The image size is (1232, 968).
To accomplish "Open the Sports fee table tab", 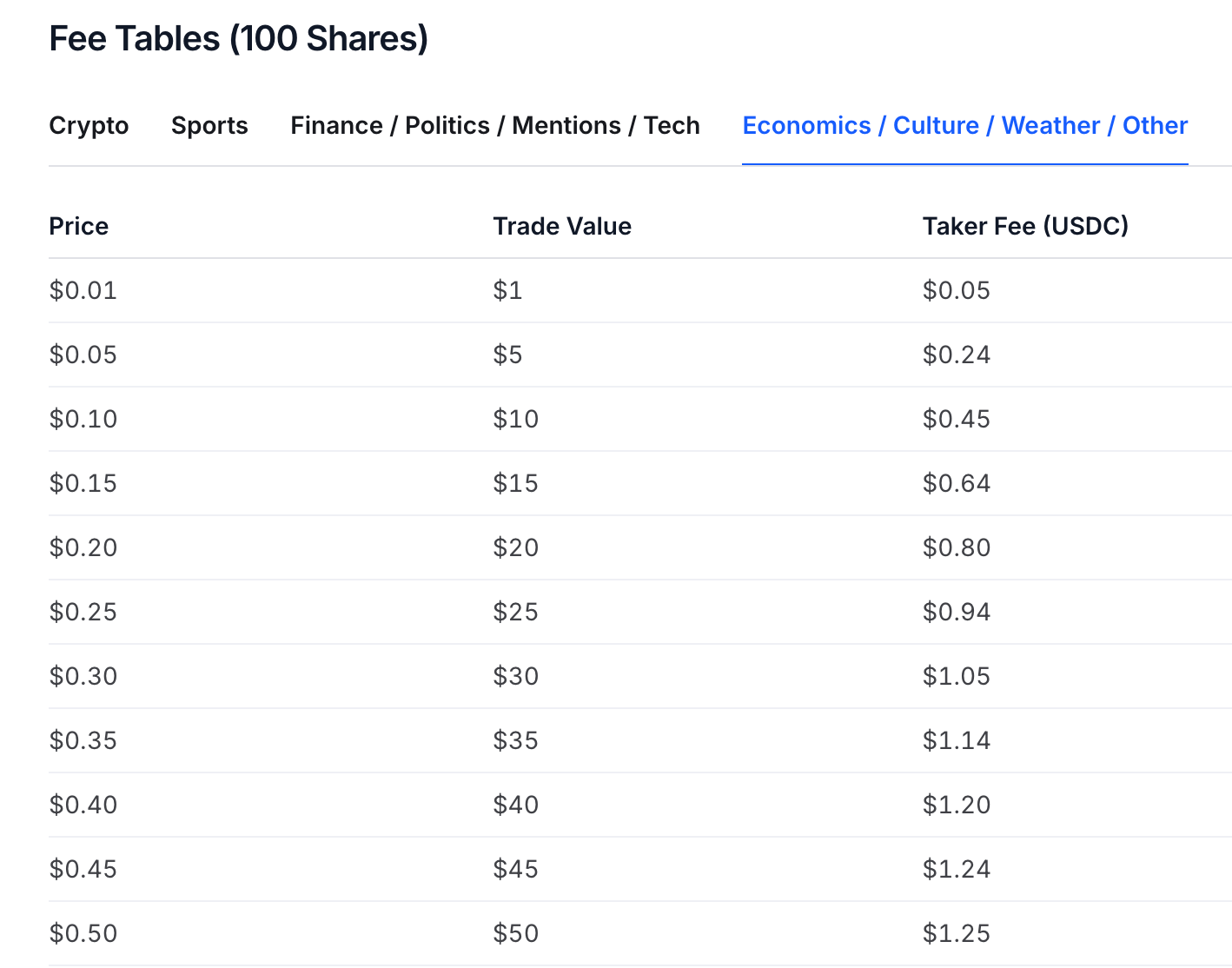I will [x=209, y=126].
